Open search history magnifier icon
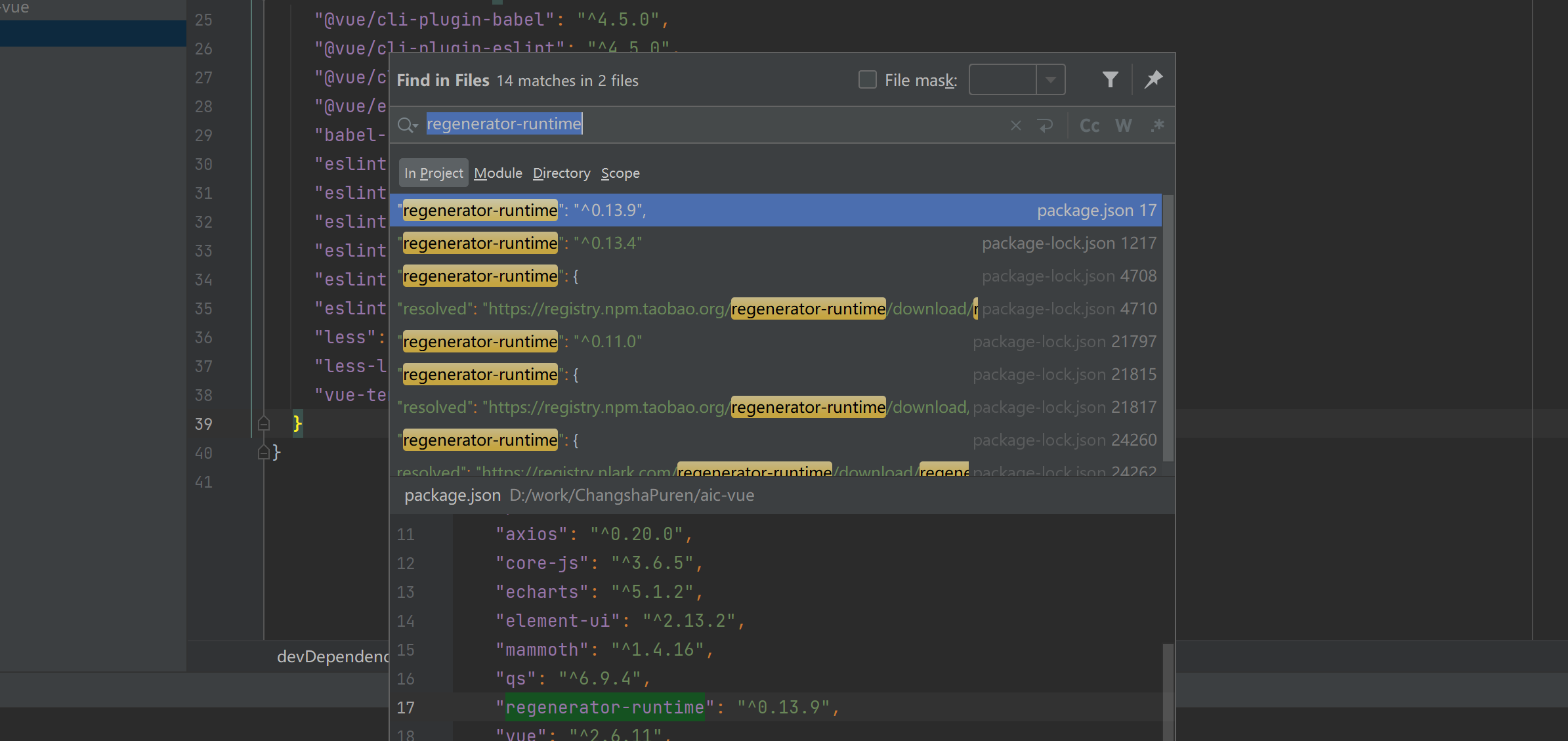1568x741 pixels. point(408,125)
